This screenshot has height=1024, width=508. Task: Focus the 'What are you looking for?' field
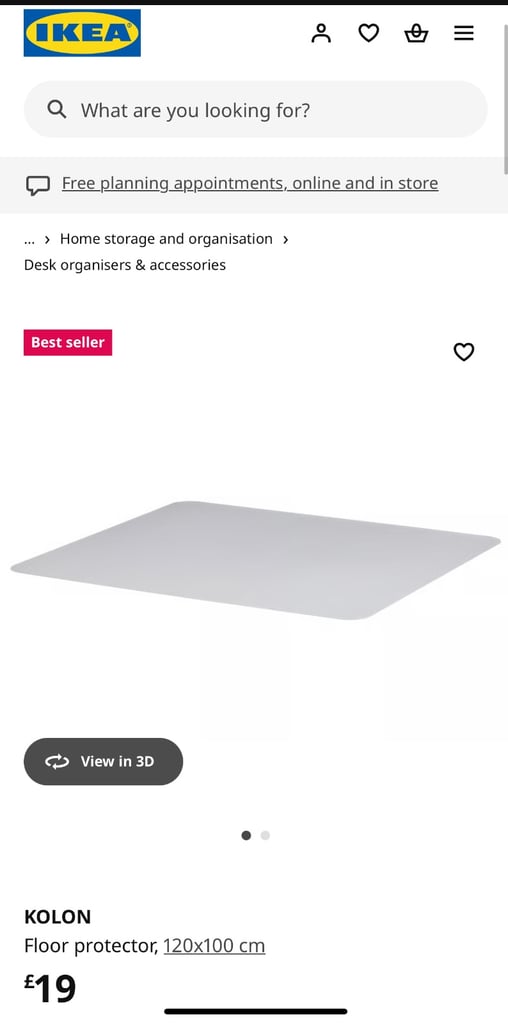[x=255, y=110]
